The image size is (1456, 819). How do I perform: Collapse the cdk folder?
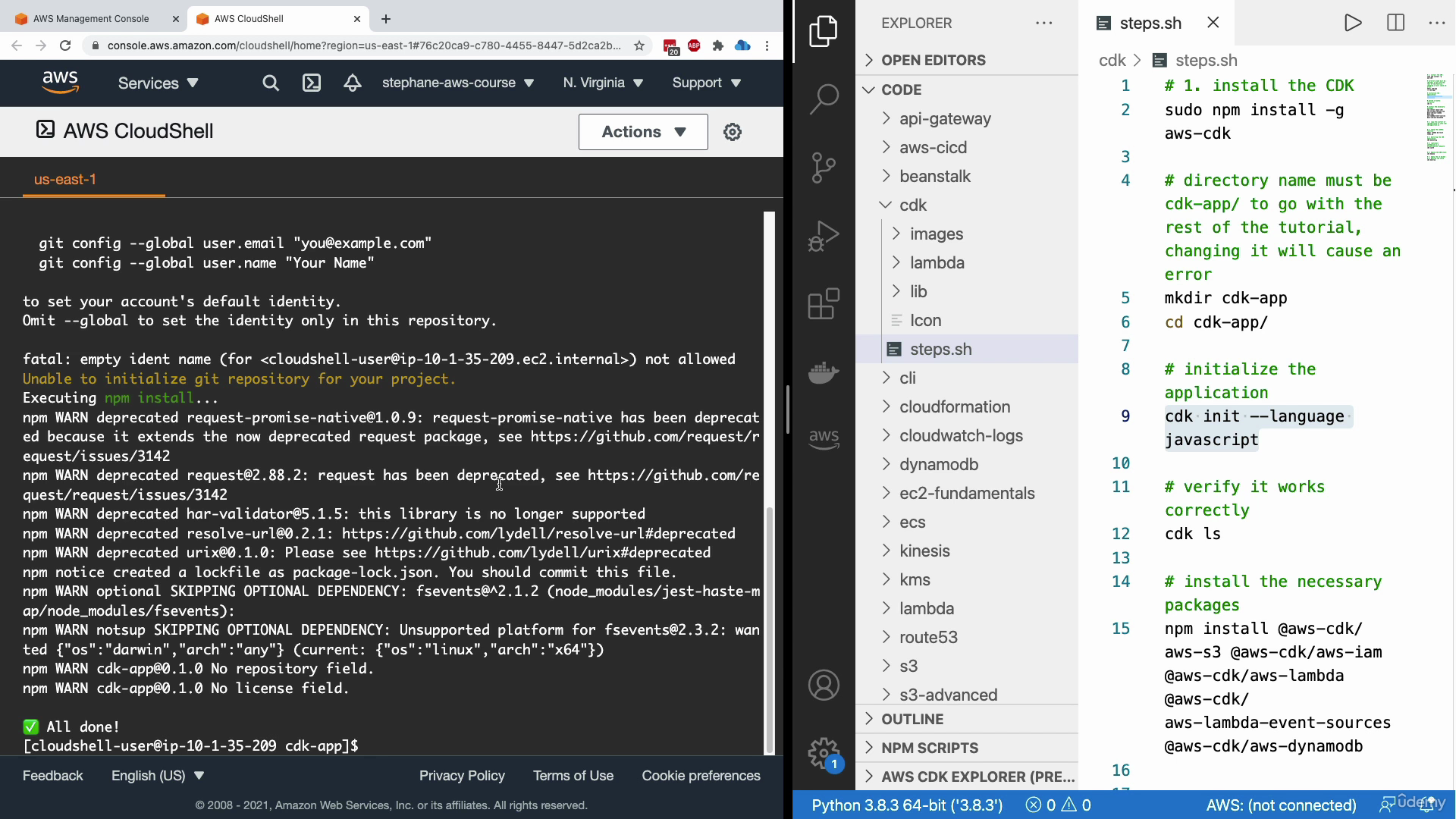pyautogui.click(x=967, y=205)
